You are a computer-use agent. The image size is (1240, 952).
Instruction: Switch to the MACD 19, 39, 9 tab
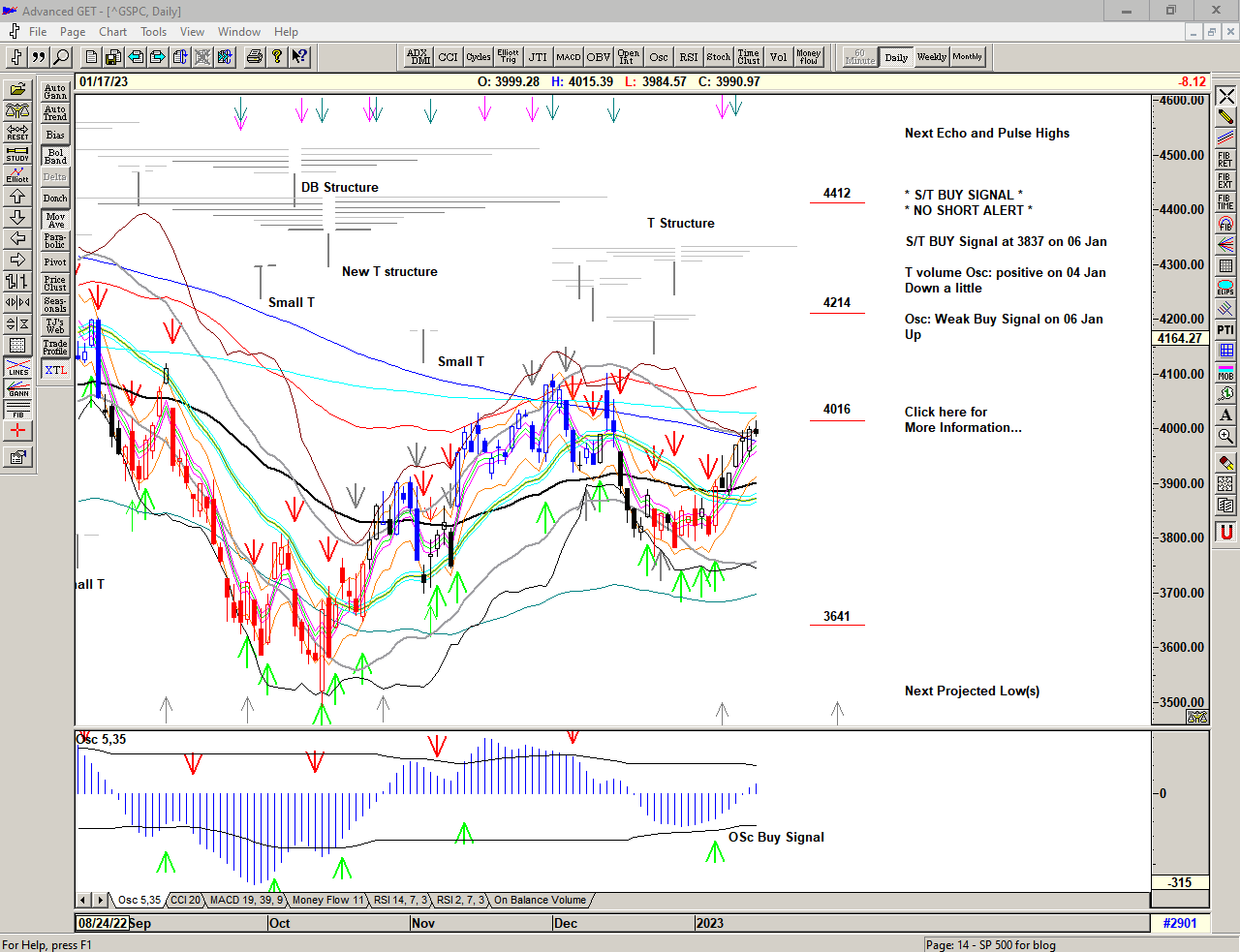point(245,901)
